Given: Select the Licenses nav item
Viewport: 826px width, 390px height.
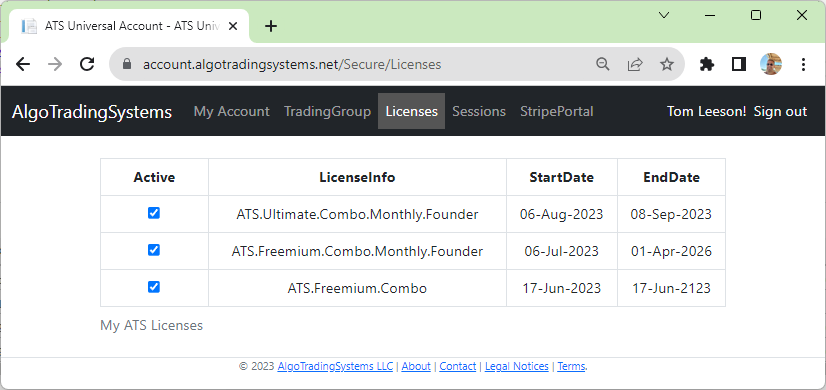Looking at the screenshot, I should click(x=411, y=111).
